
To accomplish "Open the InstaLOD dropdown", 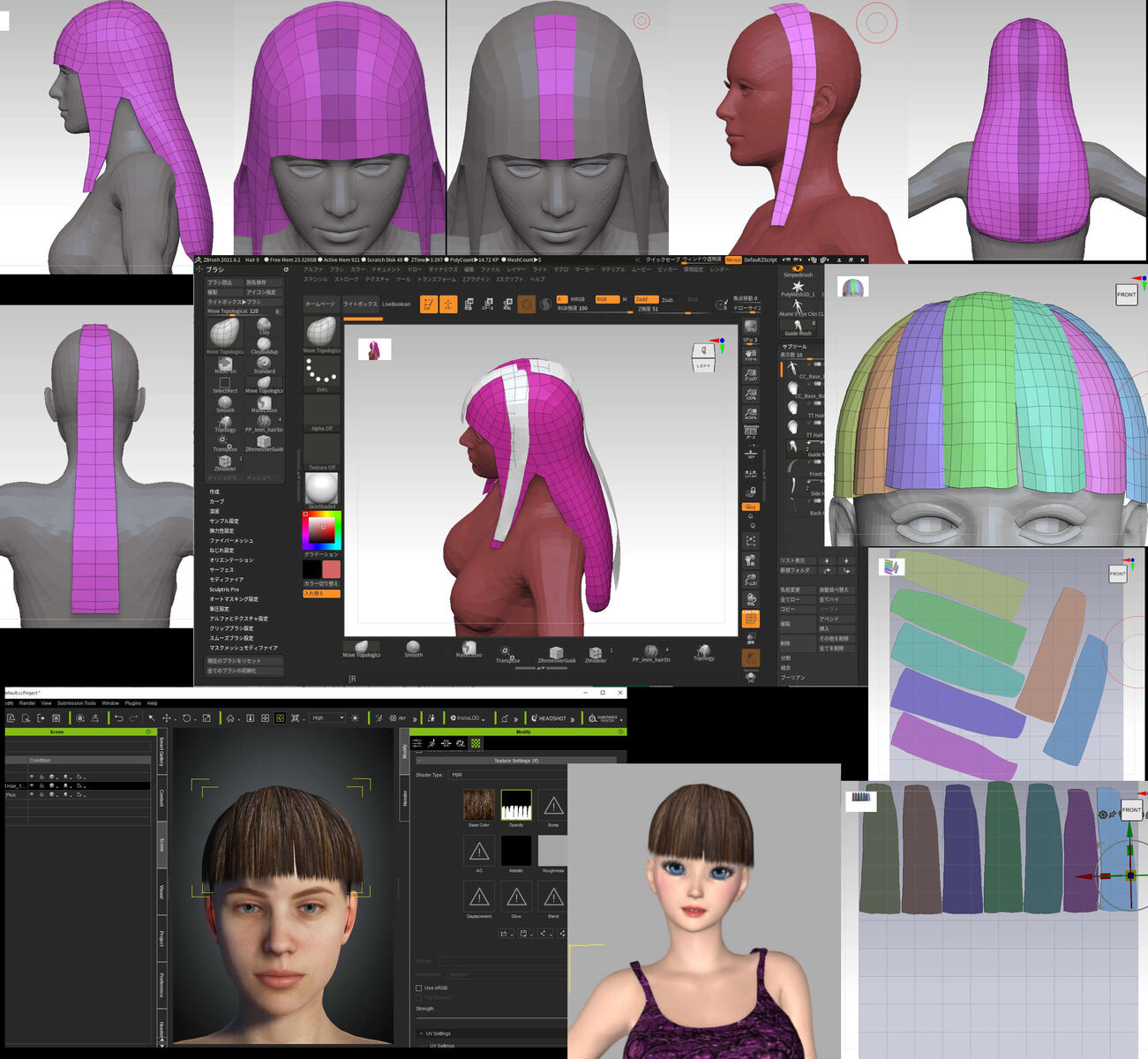I will click(468, 718).
